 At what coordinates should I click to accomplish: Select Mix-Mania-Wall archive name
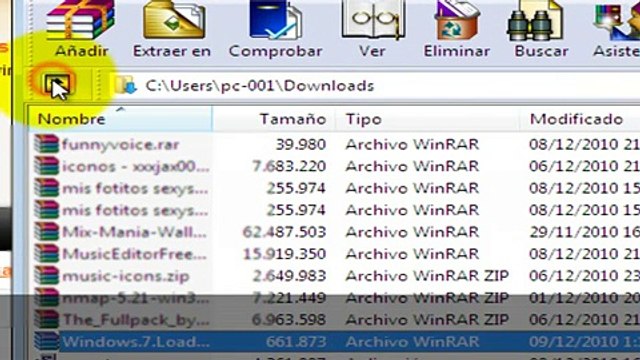(134, 232)
